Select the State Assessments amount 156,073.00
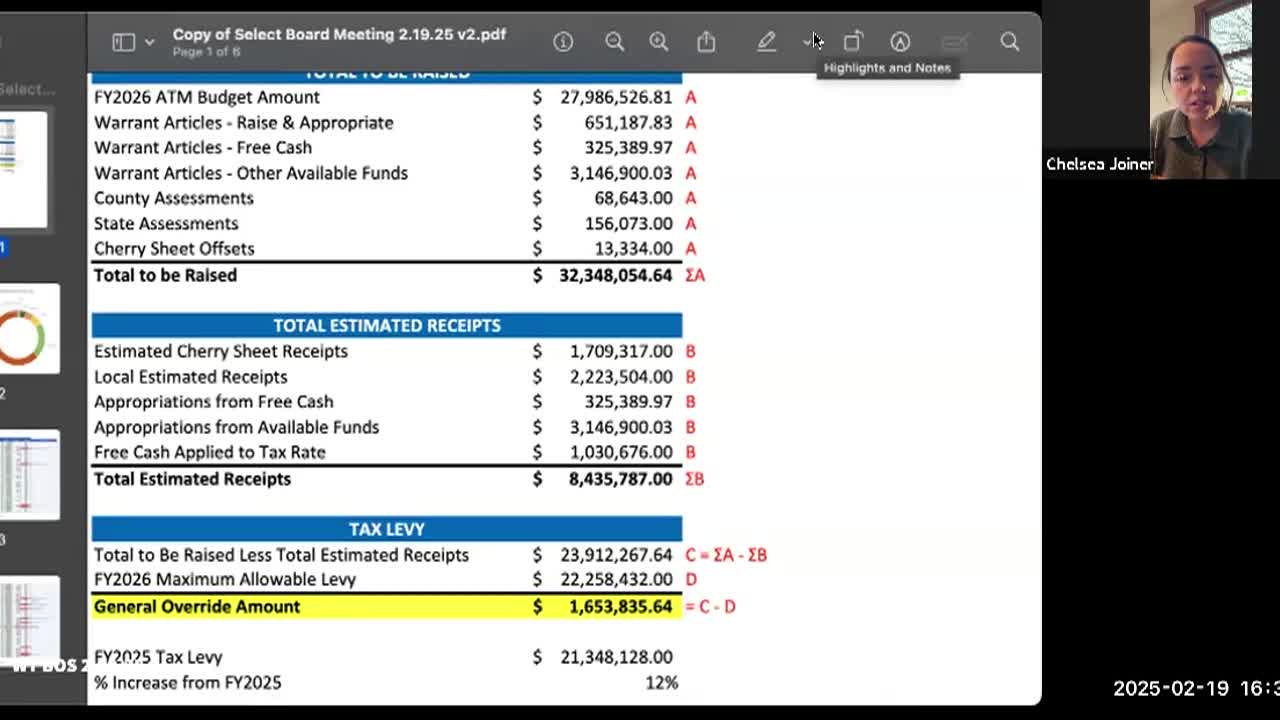The height and width of the screenshot is (720, 1280). 628,223
